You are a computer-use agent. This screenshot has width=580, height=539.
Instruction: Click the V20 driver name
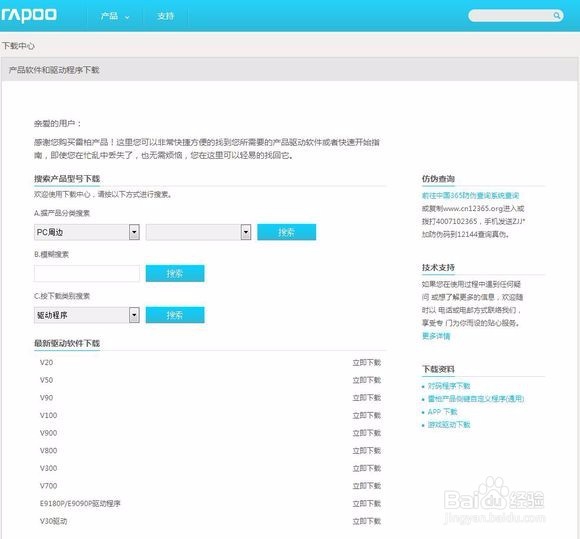pos(46,363)
